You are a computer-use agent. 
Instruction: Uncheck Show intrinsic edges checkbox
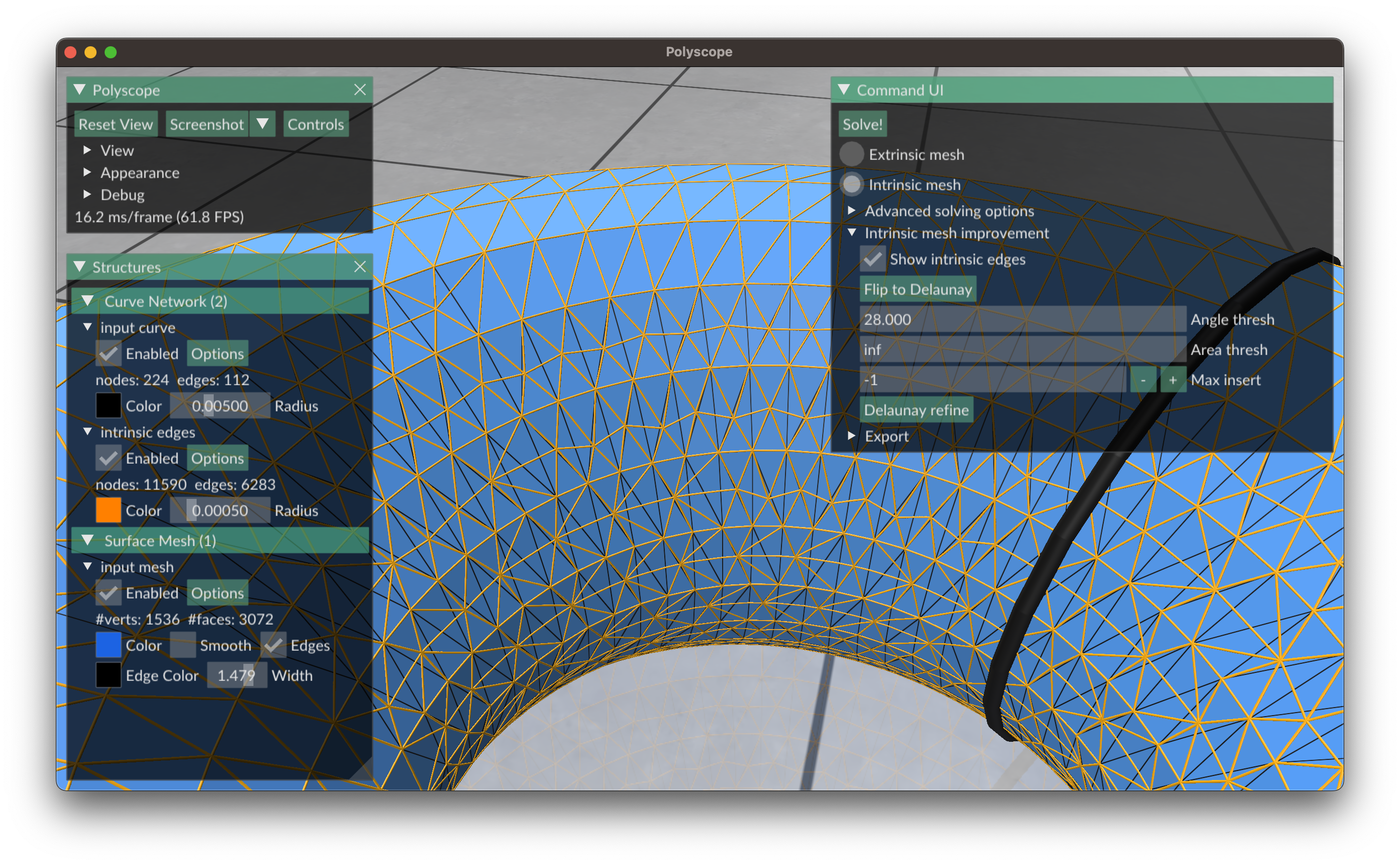[x=872, y=259]
